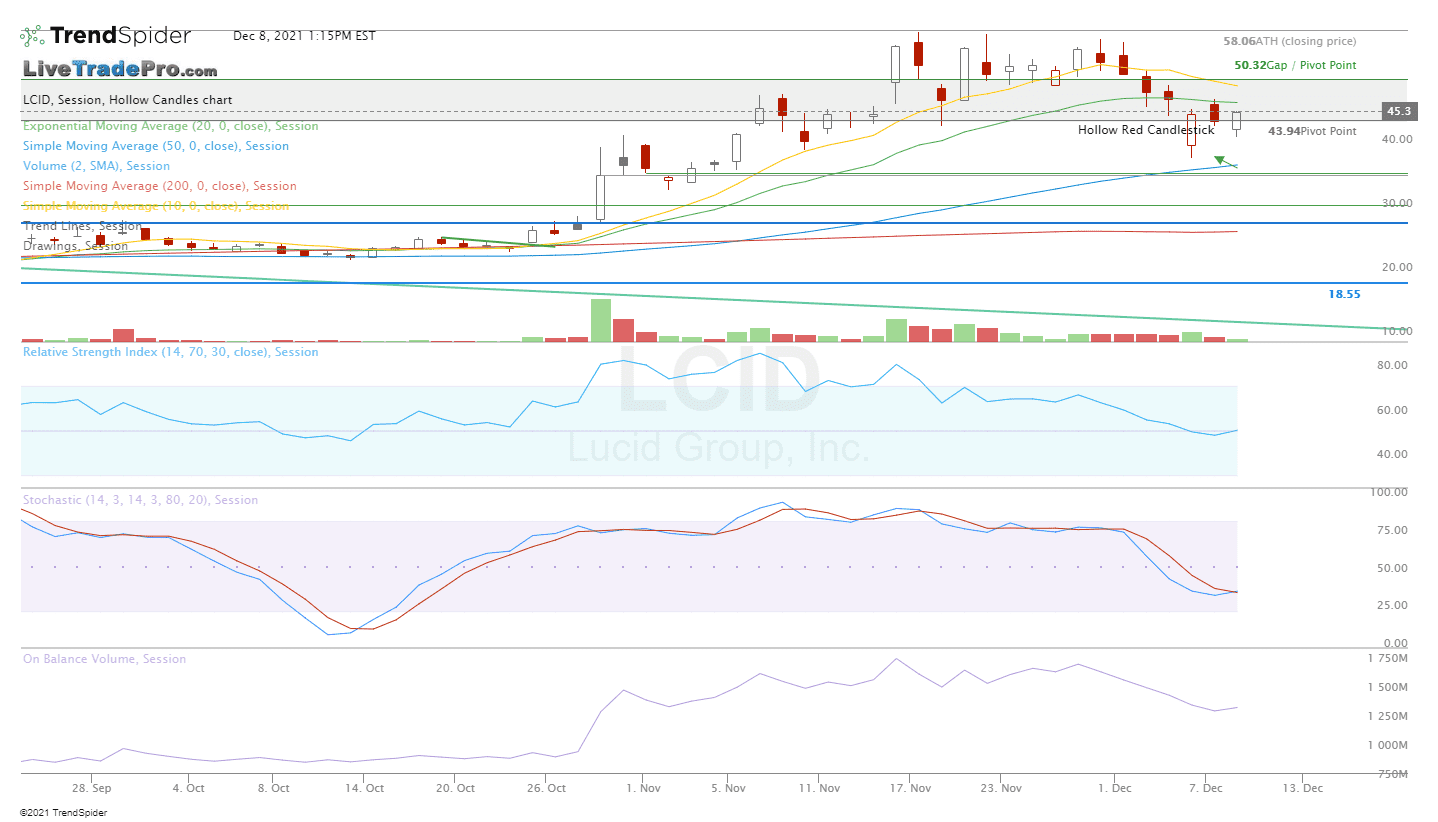Select the green down-arrow signal marker
This screenshot has width=1438, height=822.
click(1221, 160)
